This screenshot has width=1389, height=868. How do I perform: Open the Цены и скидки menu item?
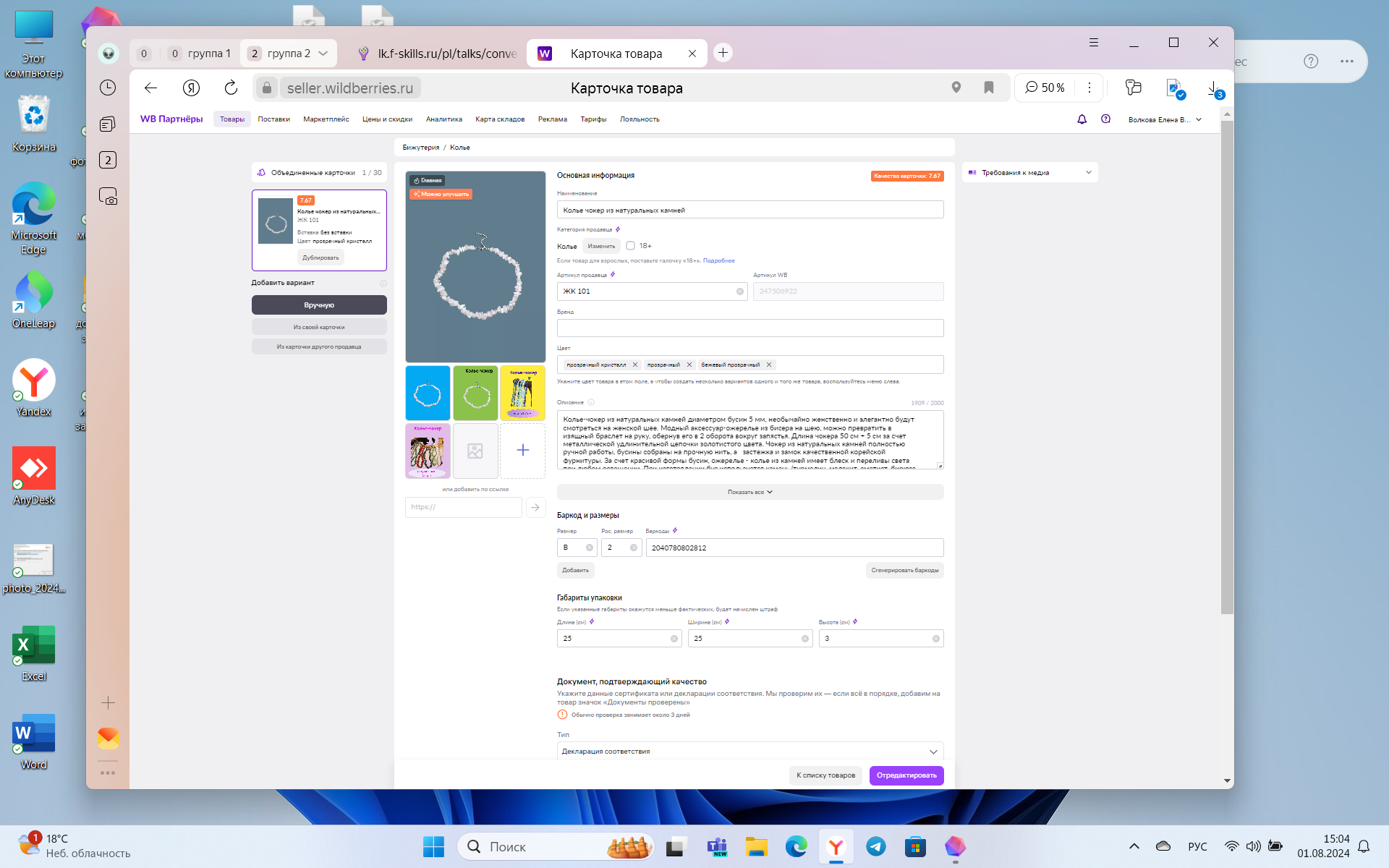387,119
